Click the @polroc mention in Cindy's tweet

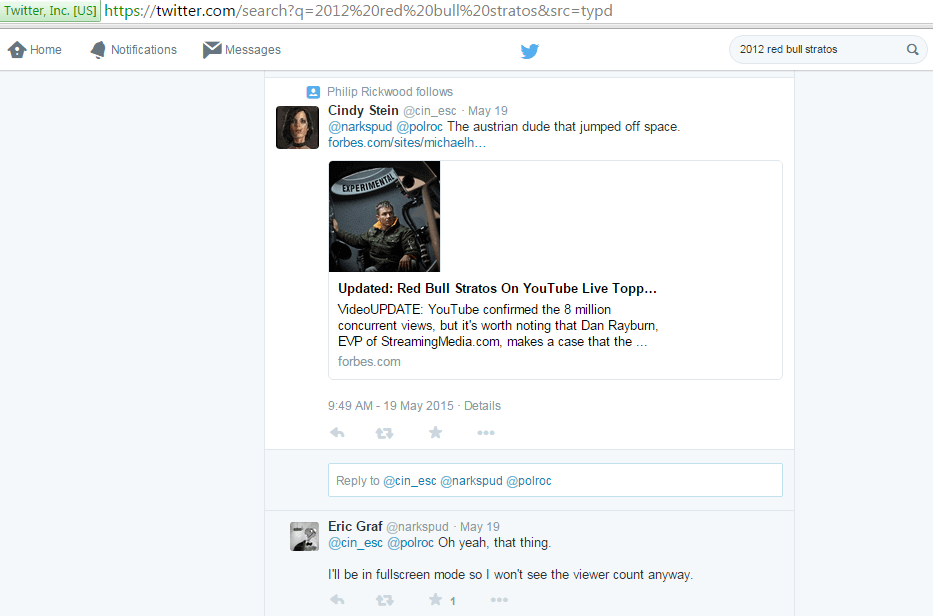point(420,127)
